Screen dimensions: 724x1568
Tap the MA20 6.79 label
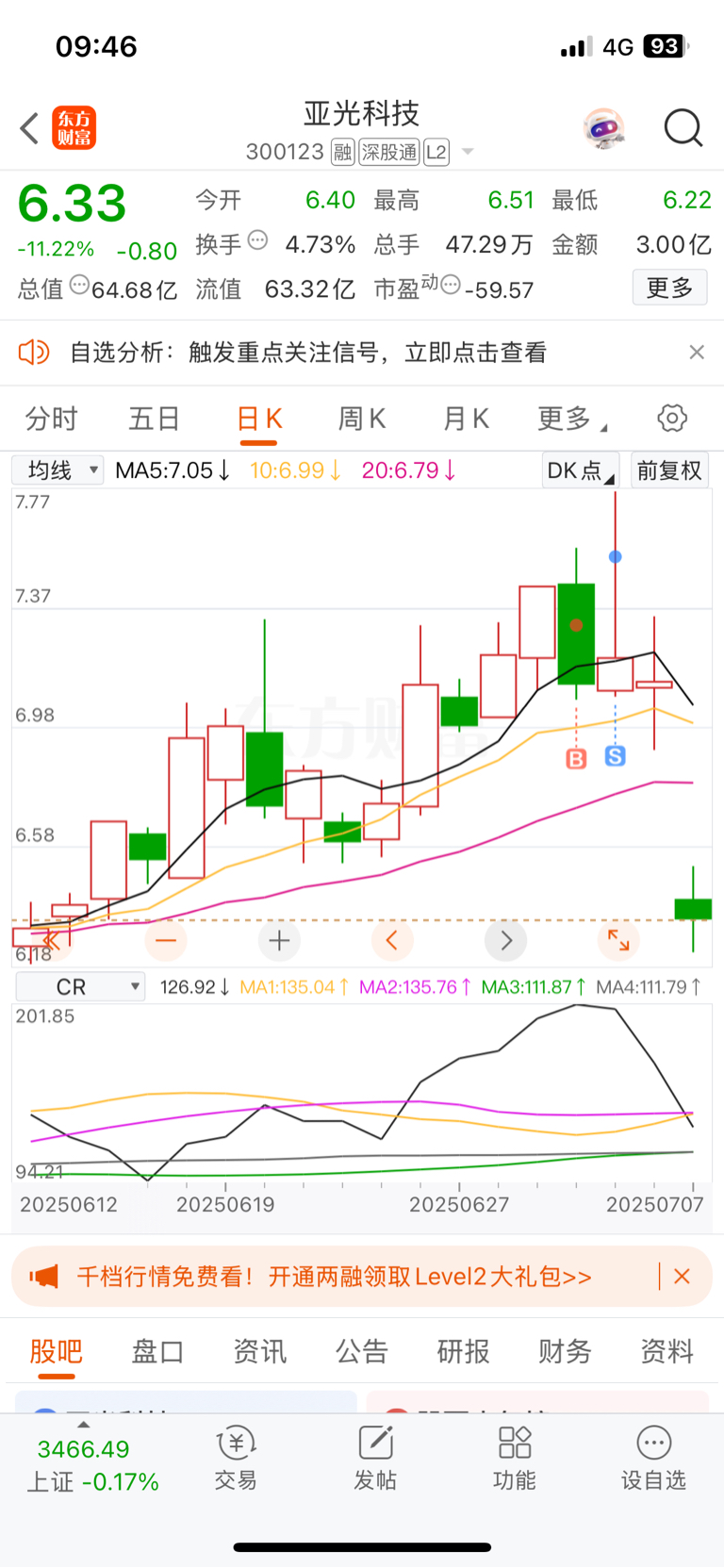[x=409, y=470]
